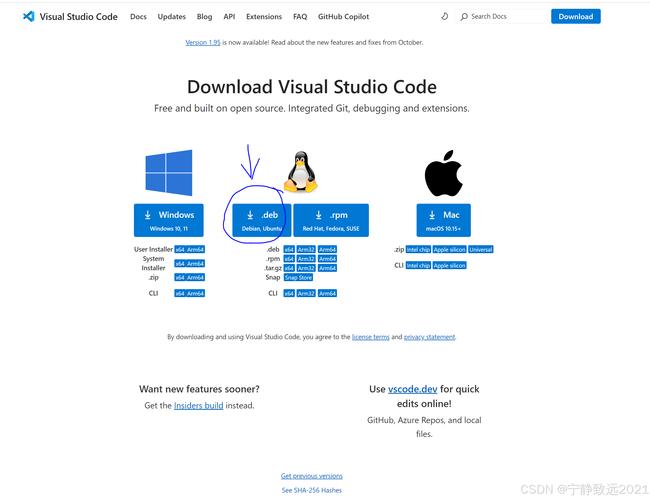Select Arm64 in Linux .deb row

[327, 249]
